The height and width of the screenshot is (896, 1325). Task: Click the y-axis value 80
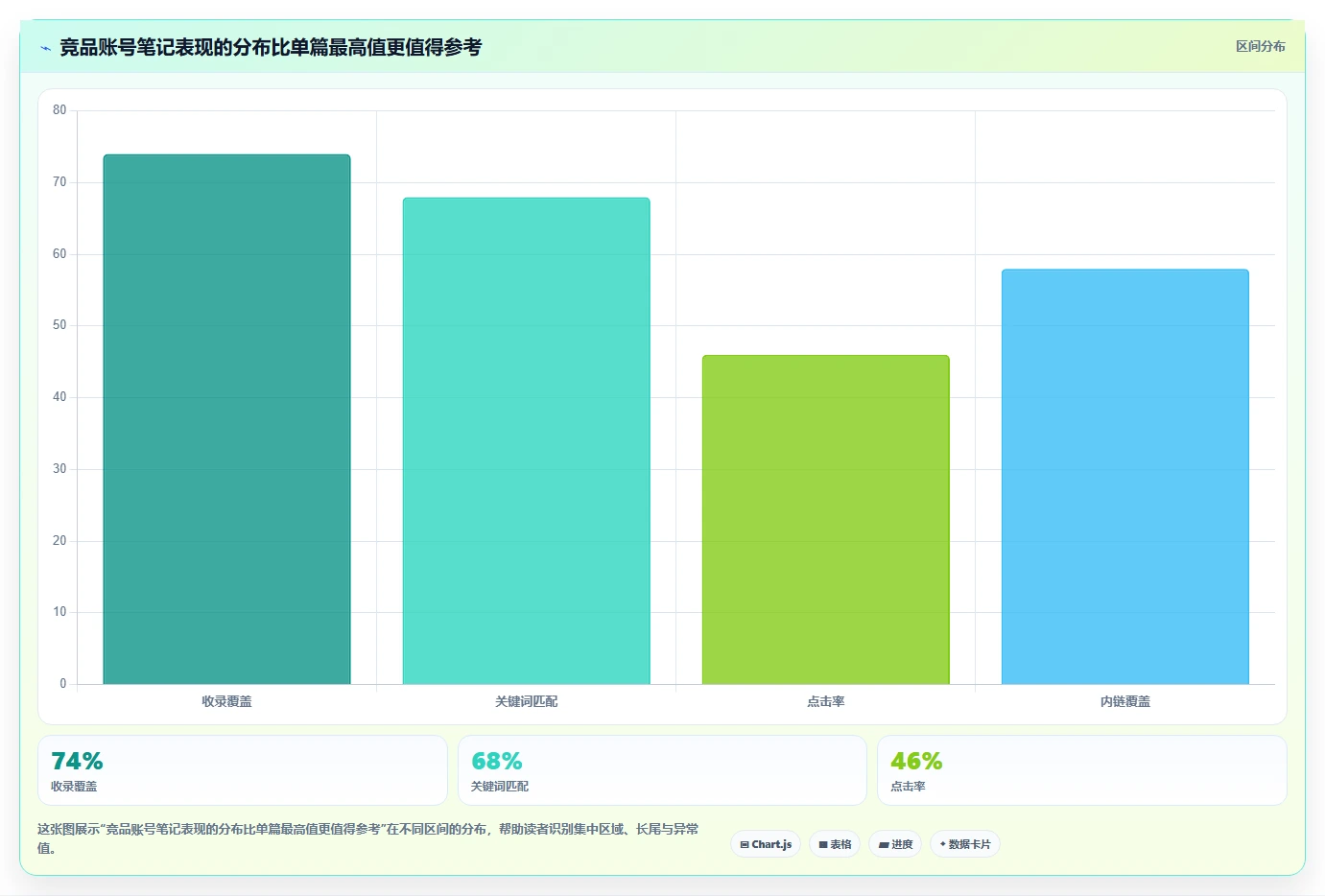tap(59, 110)
